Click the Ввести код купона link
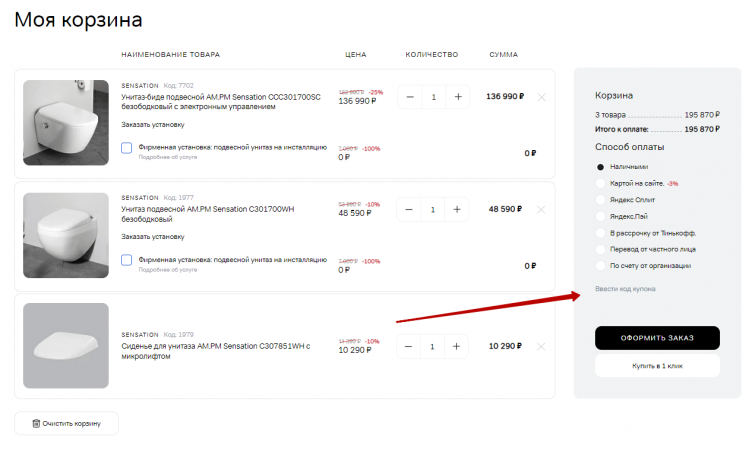752x456 pixels. [625, 289]
